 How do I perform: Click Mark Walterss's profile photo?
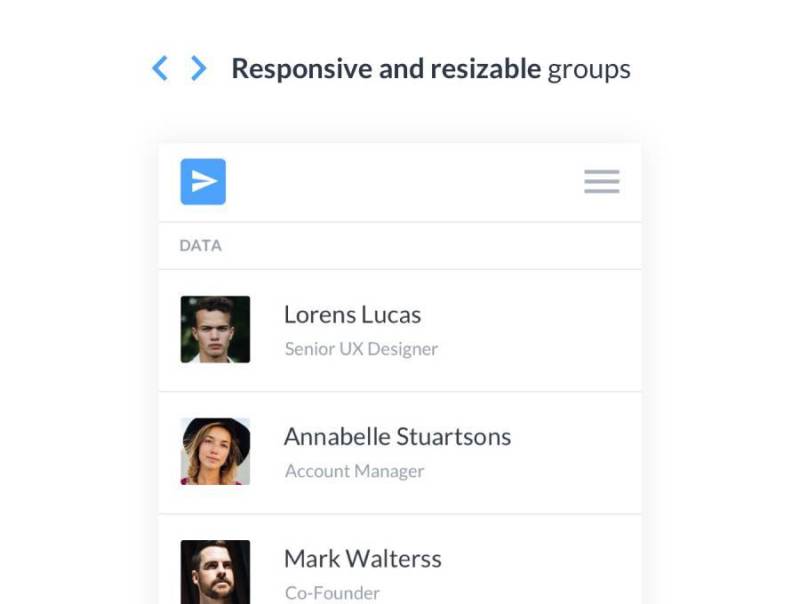tap(215, 572)
